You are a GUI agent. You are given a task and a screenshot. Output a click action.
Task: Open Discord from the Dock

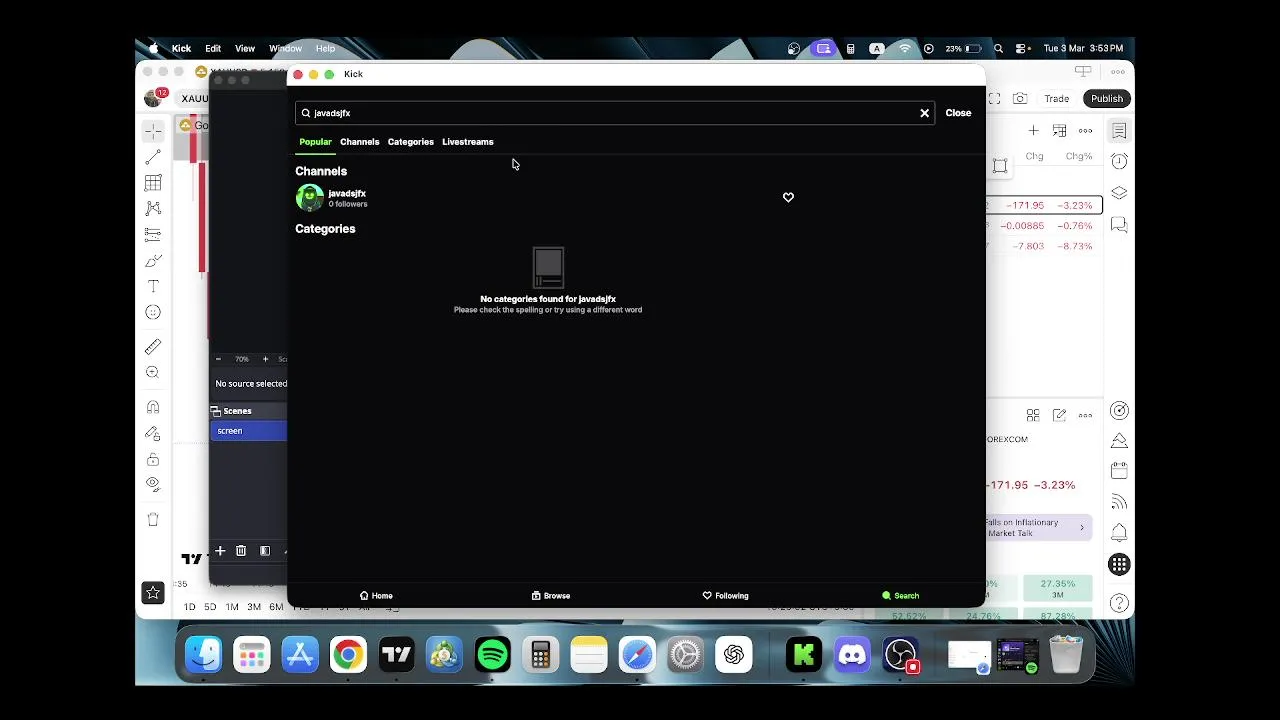tap(852, 655)
